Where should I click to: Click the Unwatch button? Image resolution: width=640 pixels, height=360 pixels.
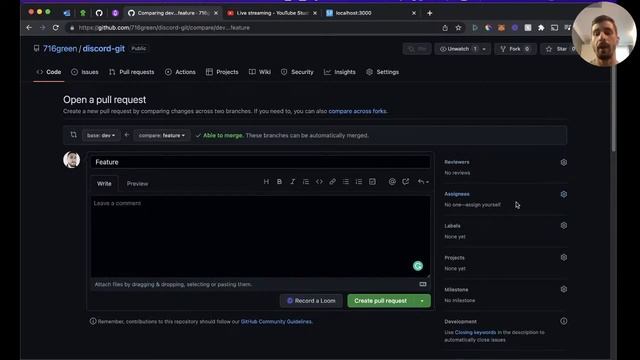click(x=458, y=49)
